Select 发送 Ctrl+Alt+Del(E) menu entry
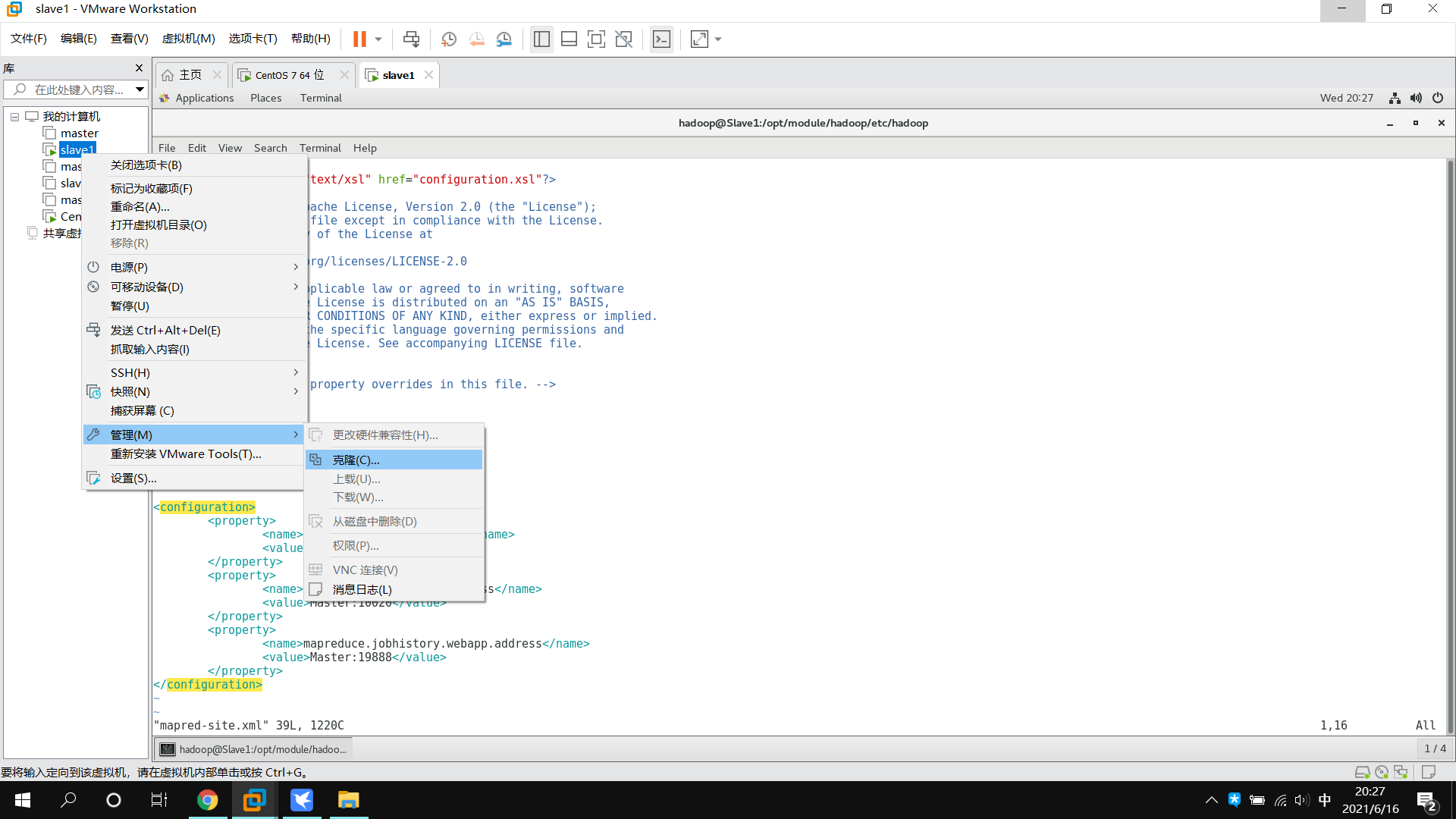 [194, 331]
